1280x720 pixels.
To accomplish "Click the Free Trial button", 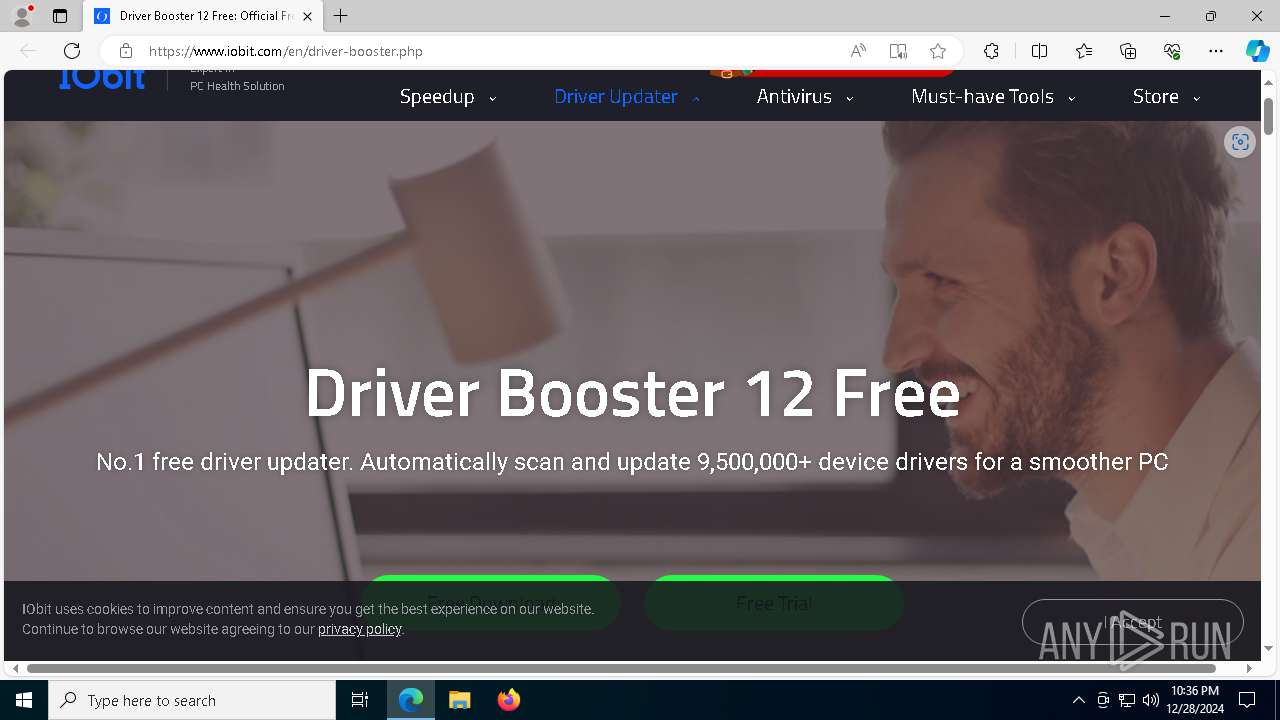I will (x=774, y=603).
